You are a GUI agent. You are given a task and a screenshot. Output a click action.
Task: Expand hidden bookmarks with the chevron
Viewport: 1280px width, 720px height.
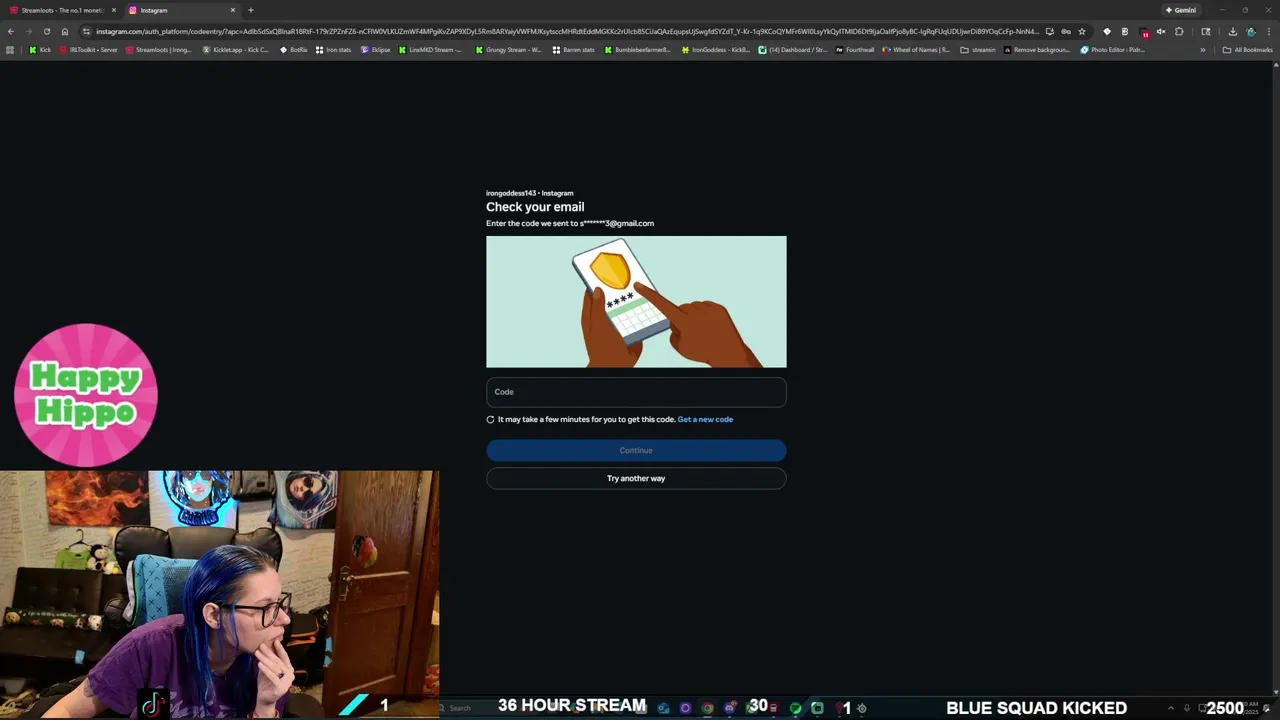pyautogui.click(x=1203, y=49)
